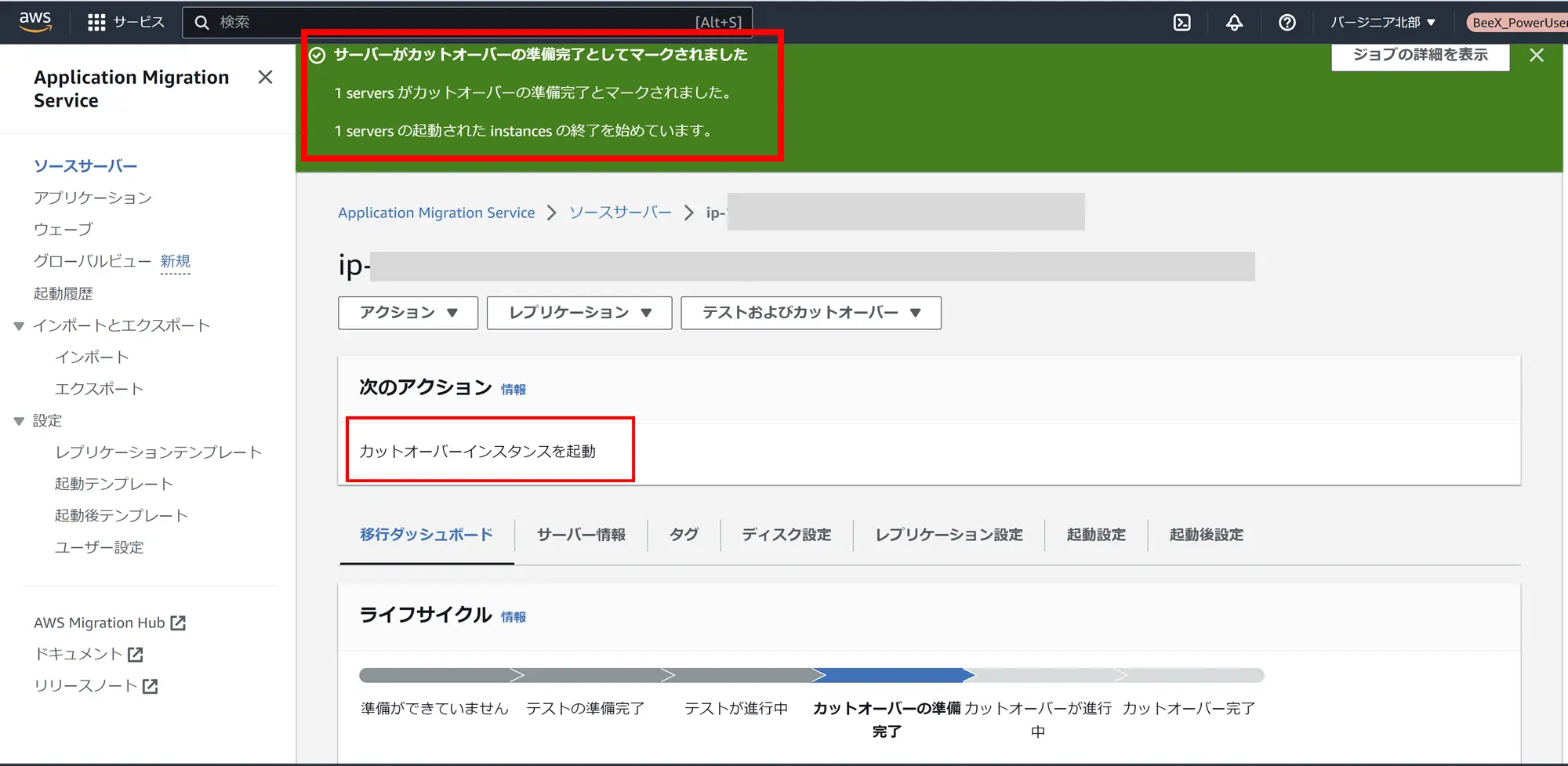Screen dimensions: 1568x766
Task: Switch to the 起動後設定 tab
Action: [1207, 535]
